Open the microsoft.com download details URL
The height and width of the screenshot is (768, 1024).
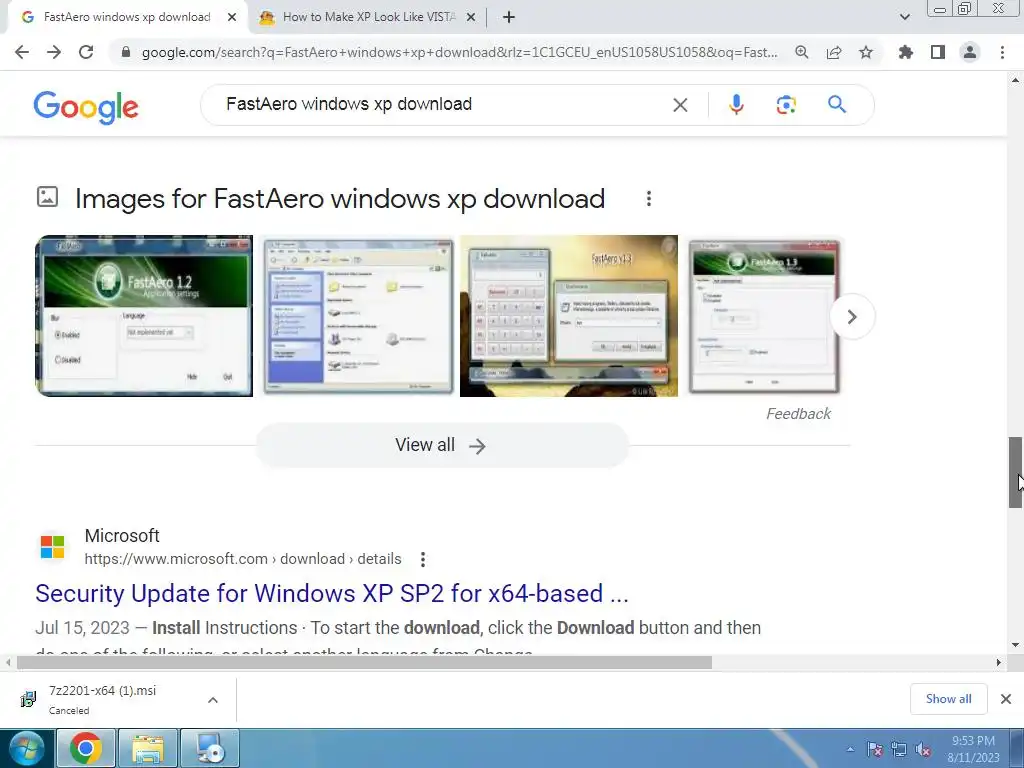[243, 559]
